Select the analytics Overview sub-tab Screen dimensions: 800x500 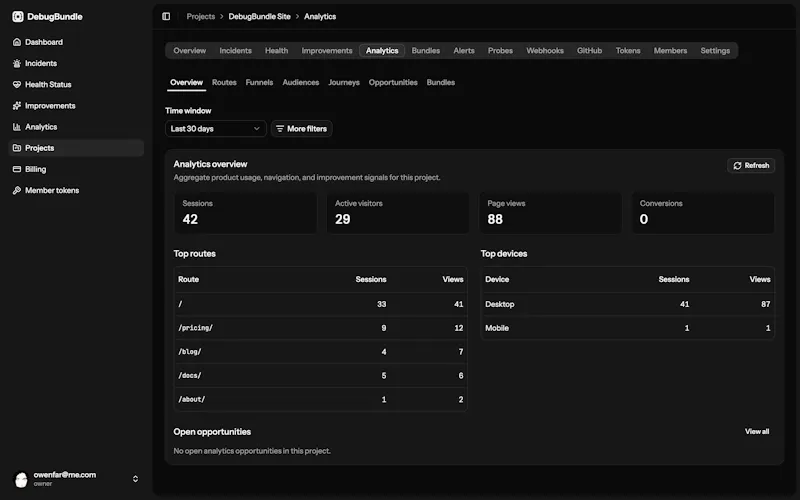click(186, 83)
